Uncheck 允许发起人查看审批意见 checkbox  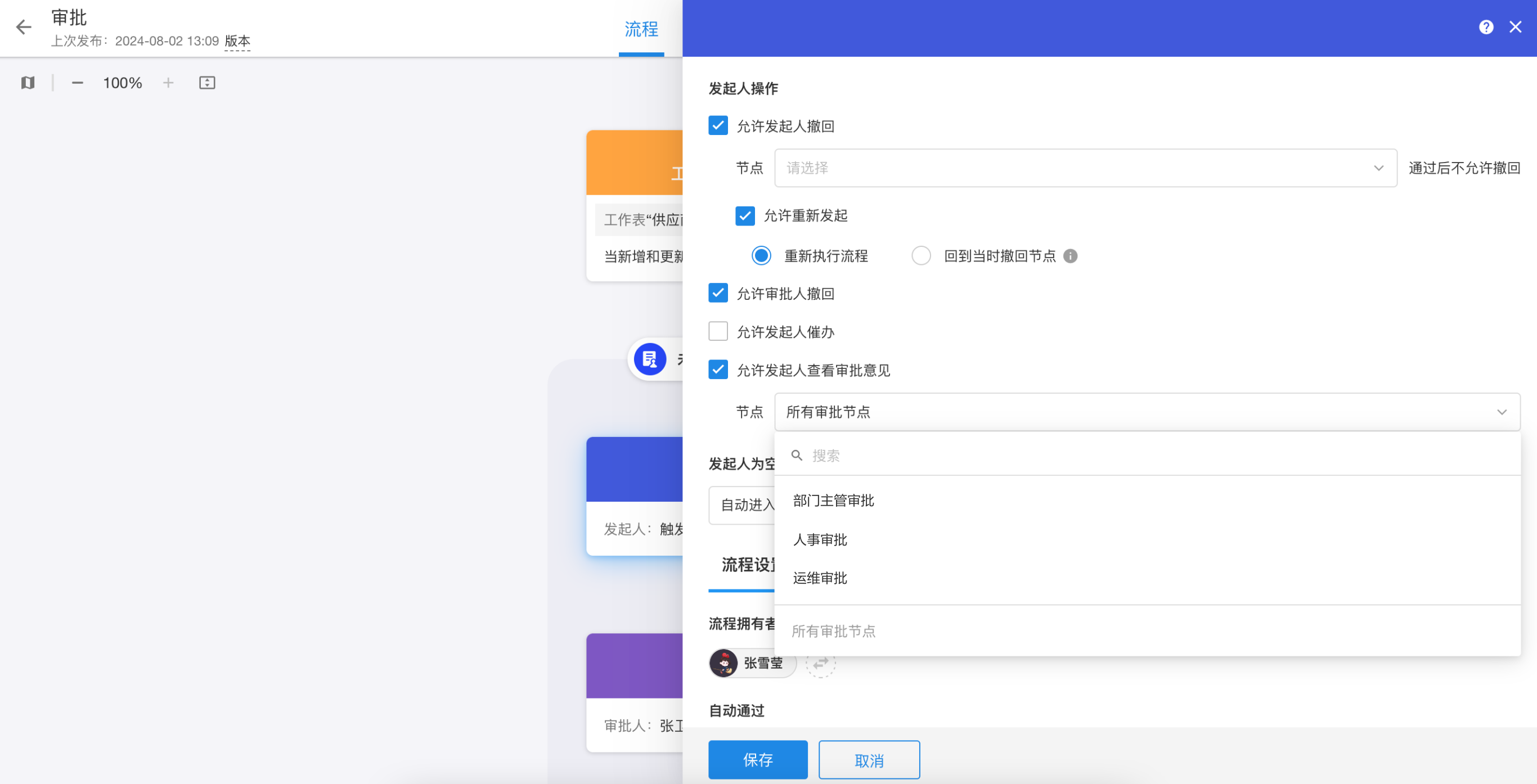[718, 370]
